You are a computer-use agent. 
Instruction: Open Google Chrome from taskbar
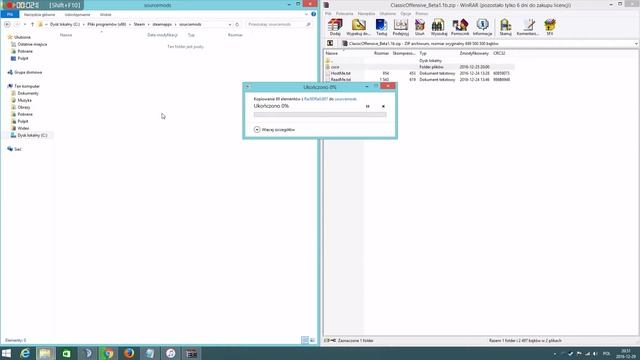coord(108,353)
